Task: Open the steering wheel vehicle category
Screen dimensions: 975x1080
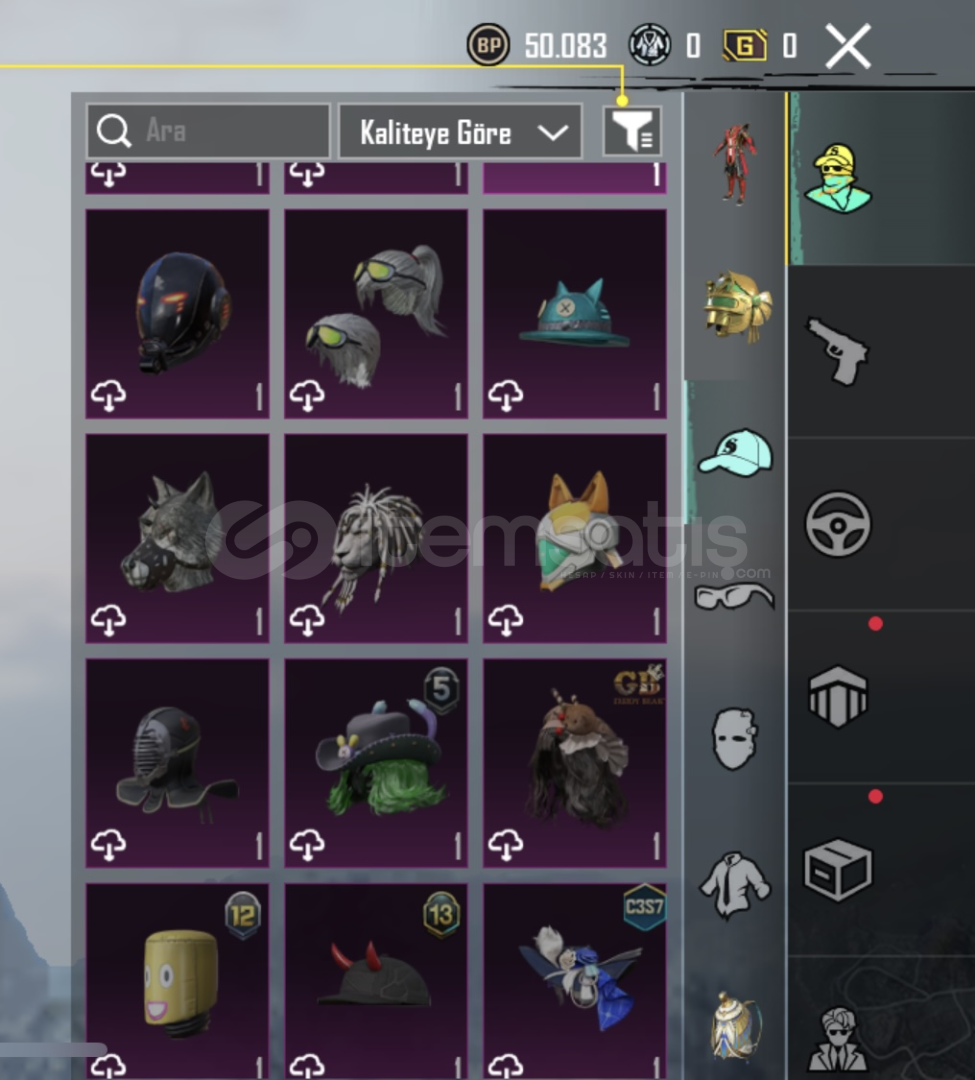Action: point(837,523)
